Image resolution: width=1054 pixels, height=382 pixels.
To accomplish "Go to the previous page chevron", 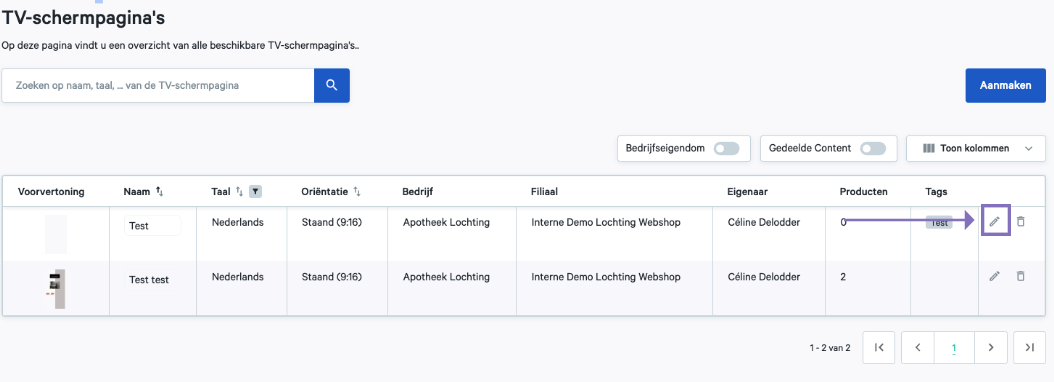I will (x=918, y=348).
